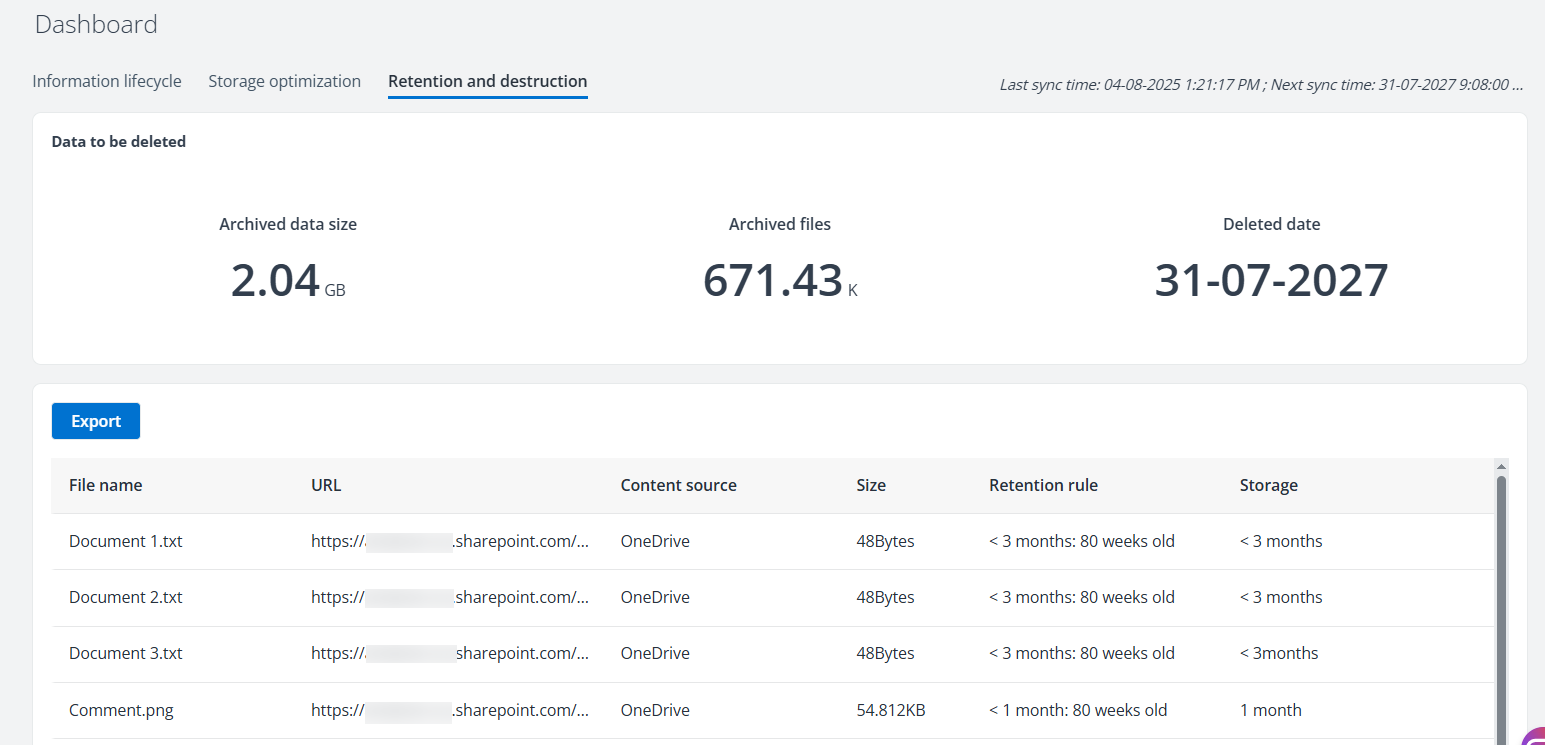Switch to the Information lifecycle tab
This screenshot has width=1545, height=745.
pyautogui.click(x=106, y=81)
